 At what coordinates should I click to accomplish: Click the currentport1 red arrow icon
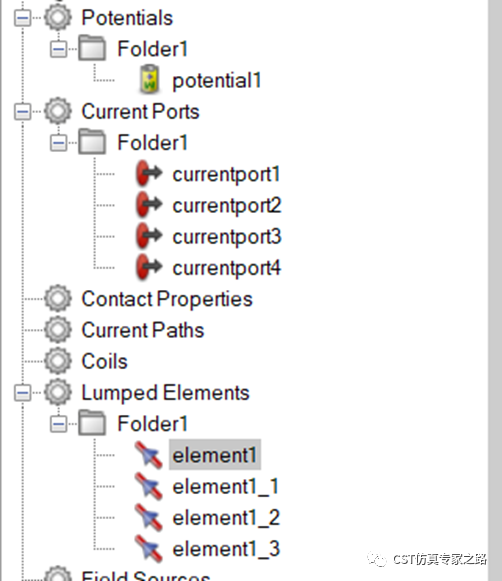tap(149, 173)
